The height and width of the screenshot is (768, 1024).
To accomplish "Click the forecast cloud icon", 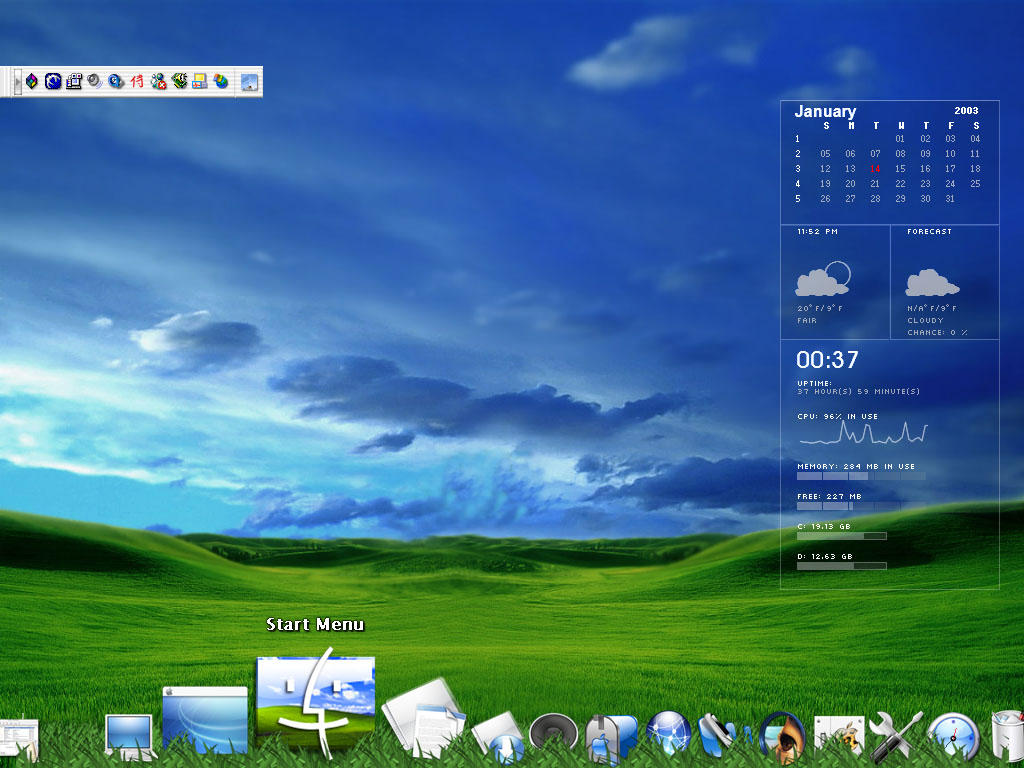I will [x=932, y=282].
